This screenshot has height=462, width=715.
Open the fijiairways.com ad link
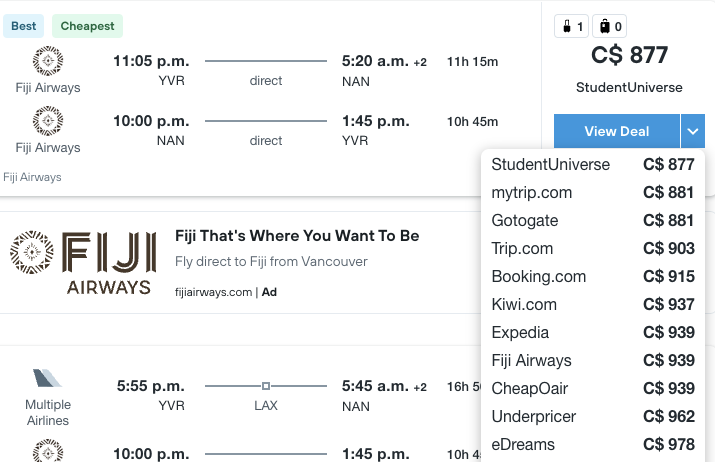[x=213, y=293]
